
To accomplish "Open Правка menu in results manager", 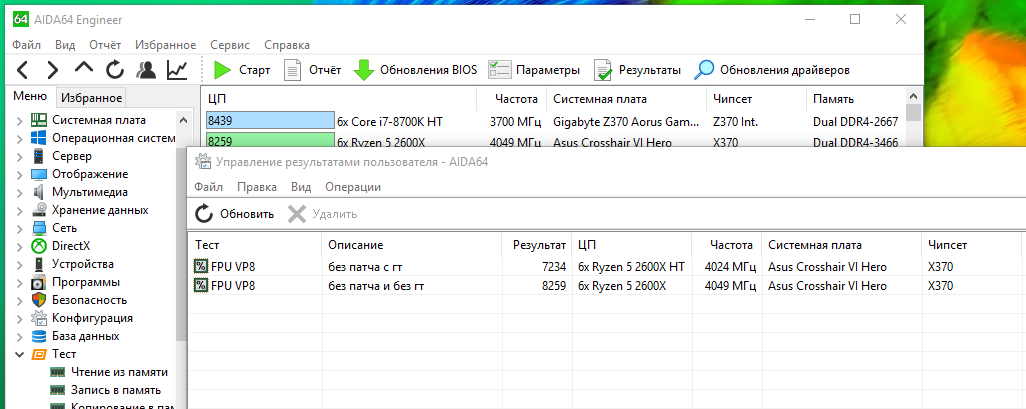I will pyautogui.click(x=256, y=187).
